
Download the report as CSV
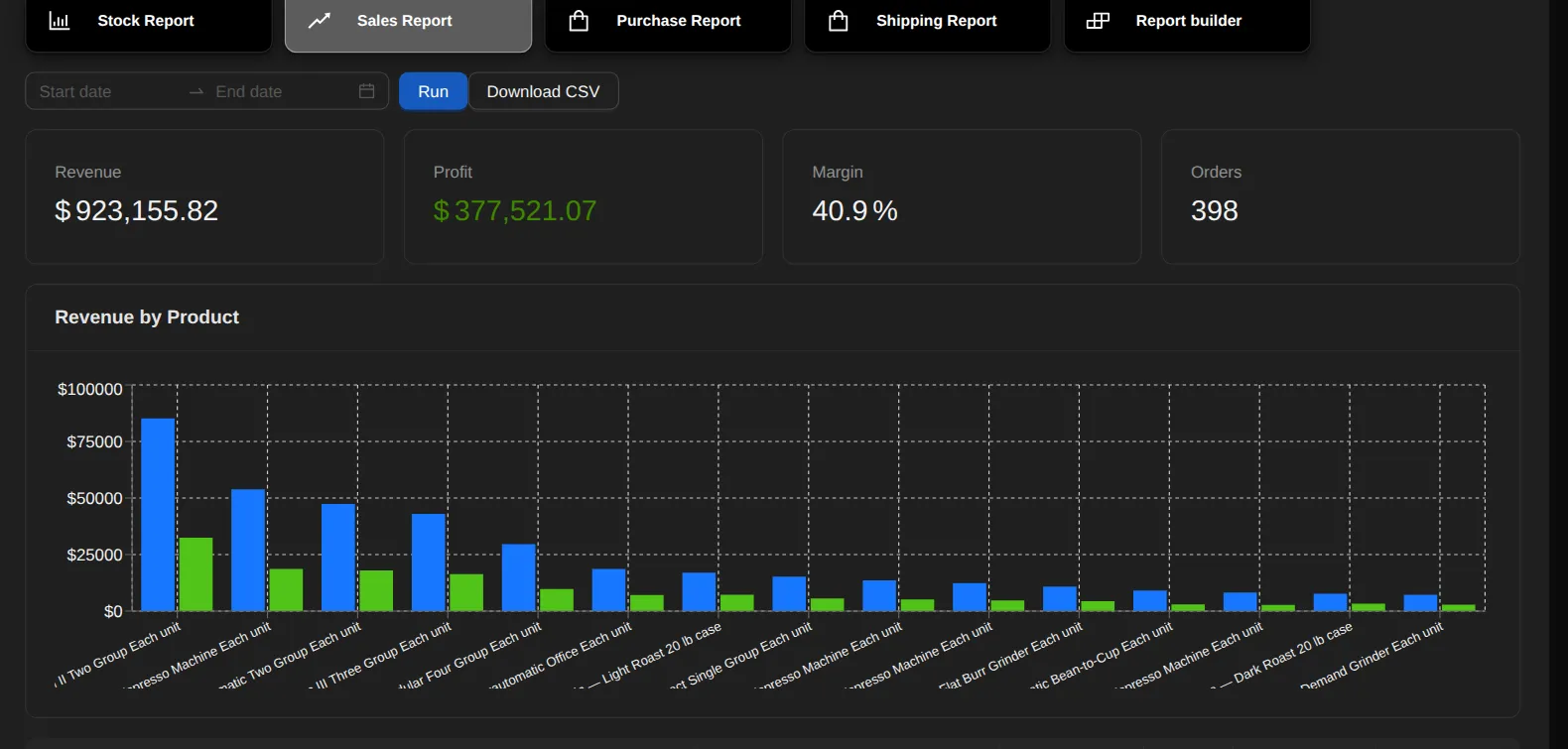(x=543, y=91)
